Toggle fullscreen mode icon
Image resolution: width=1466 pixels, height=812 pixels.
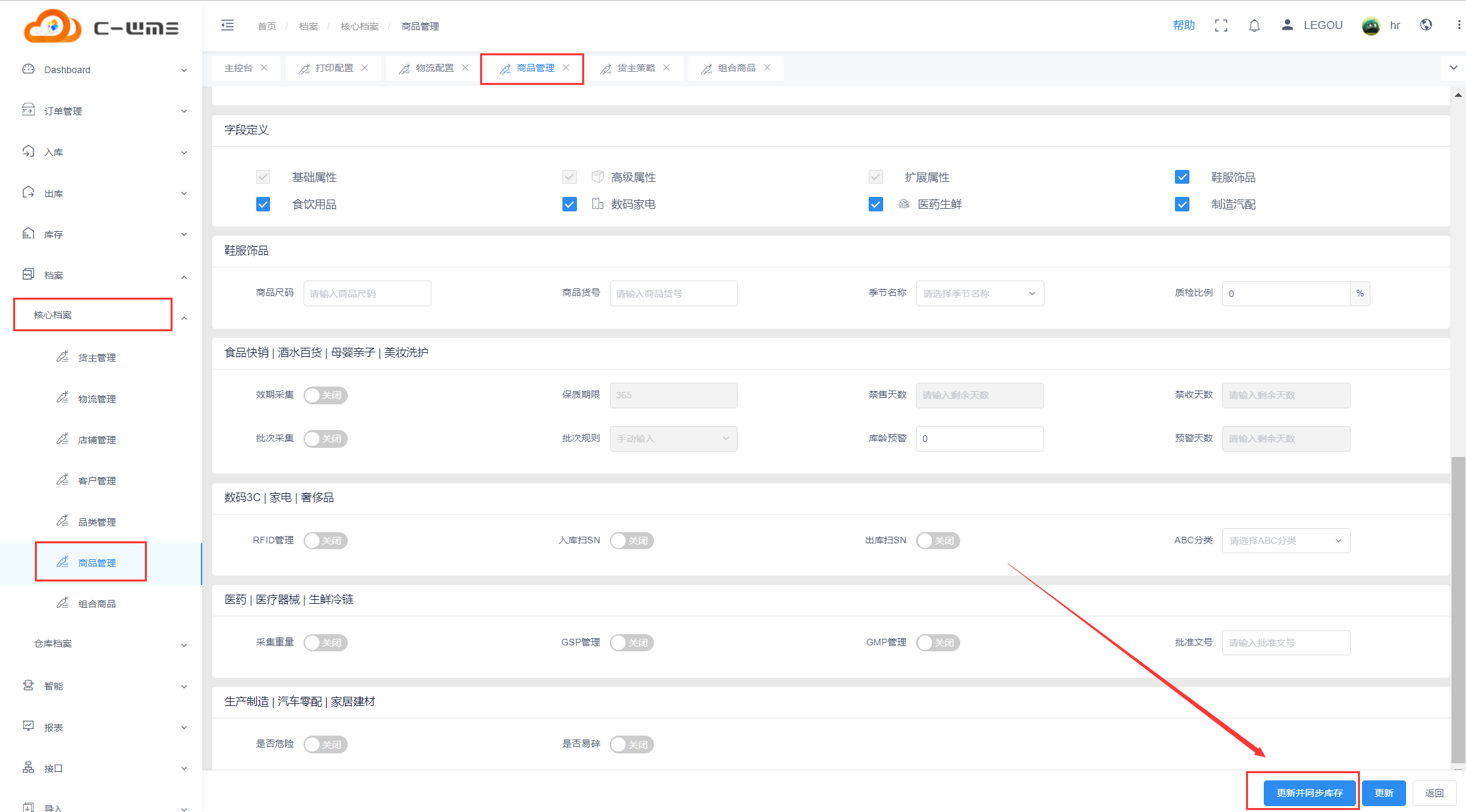point(1221,26)
